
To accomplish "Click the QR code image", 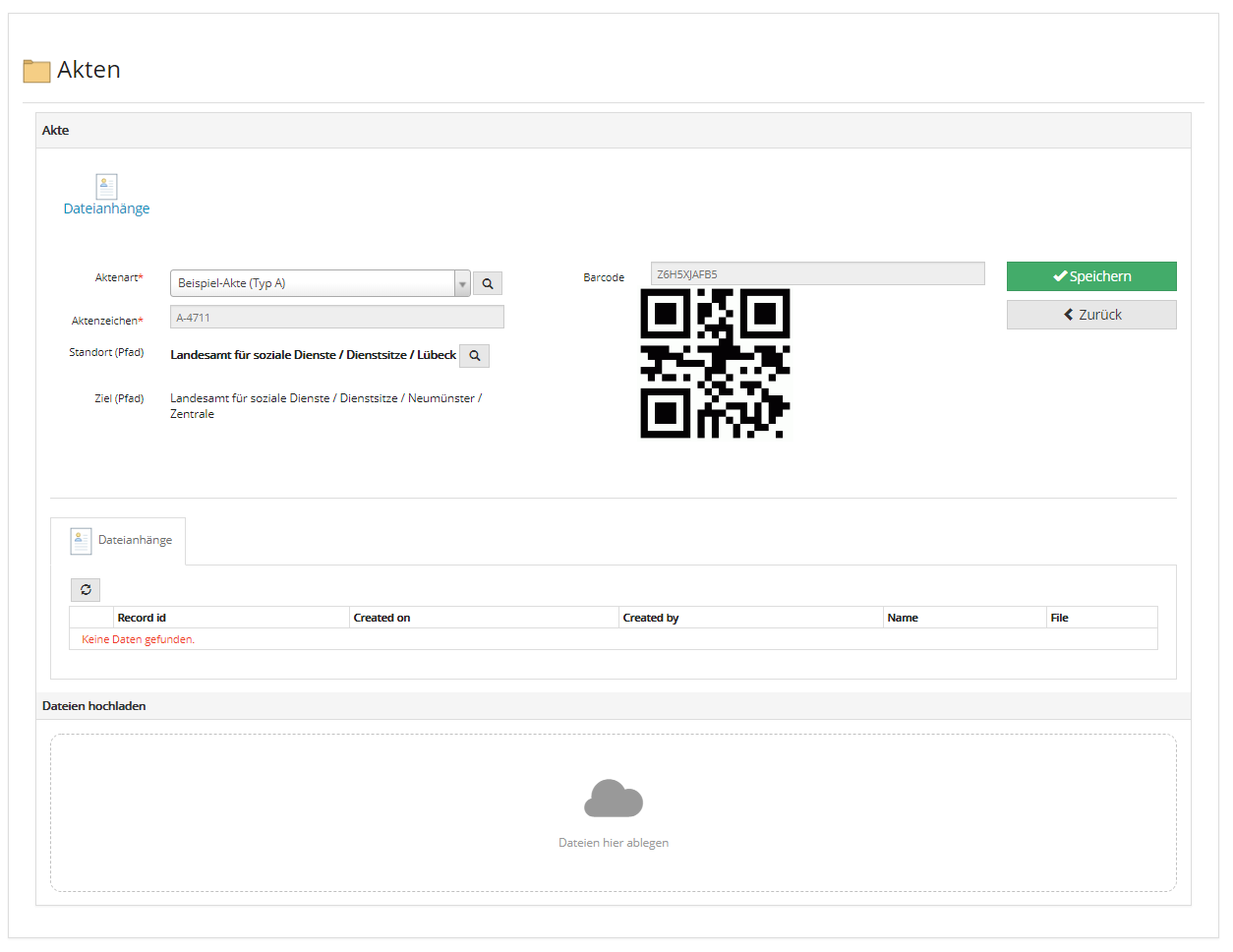I will coord(715,363).
